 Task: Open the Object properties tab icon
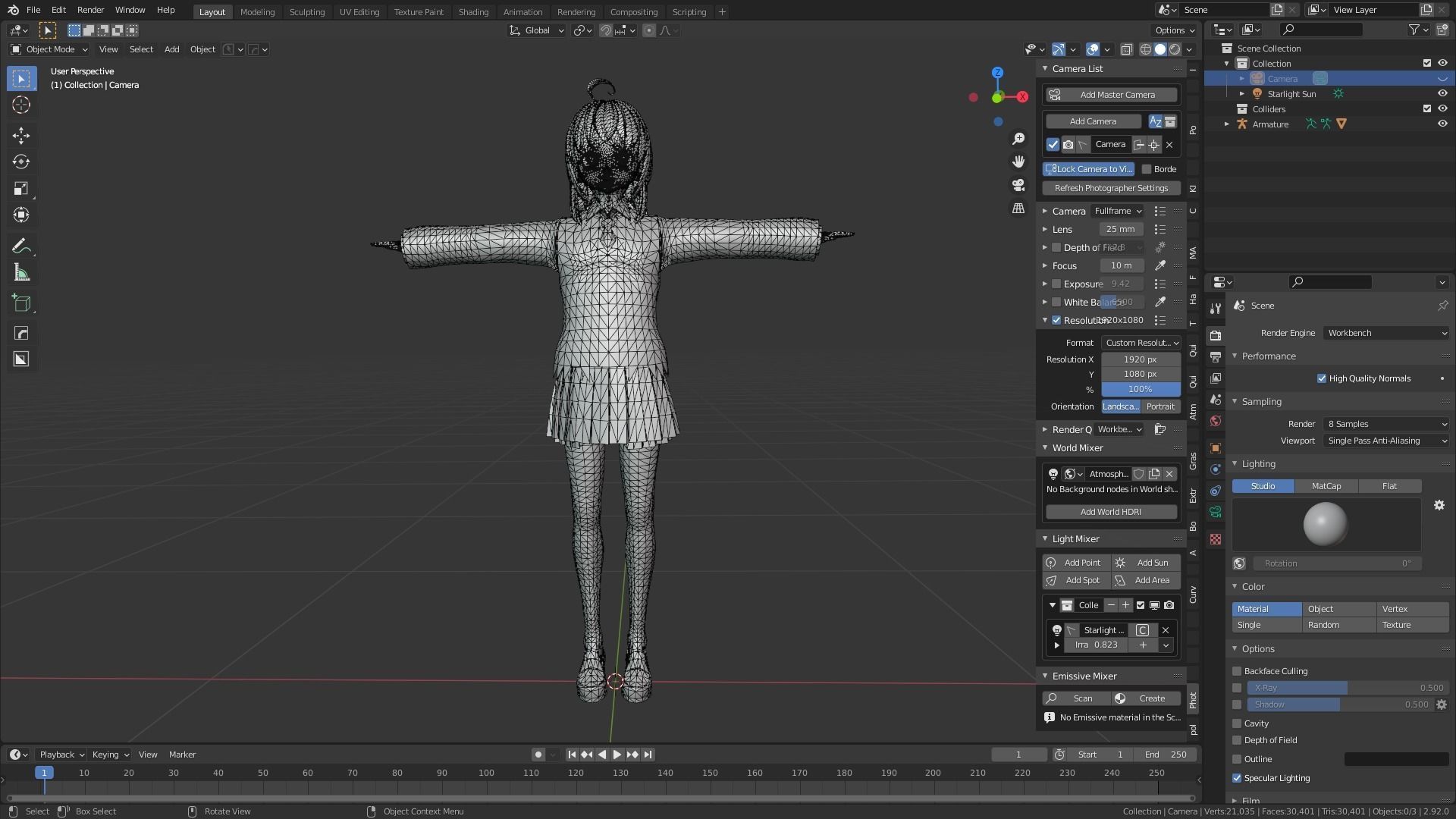(x=1216, y=448)
